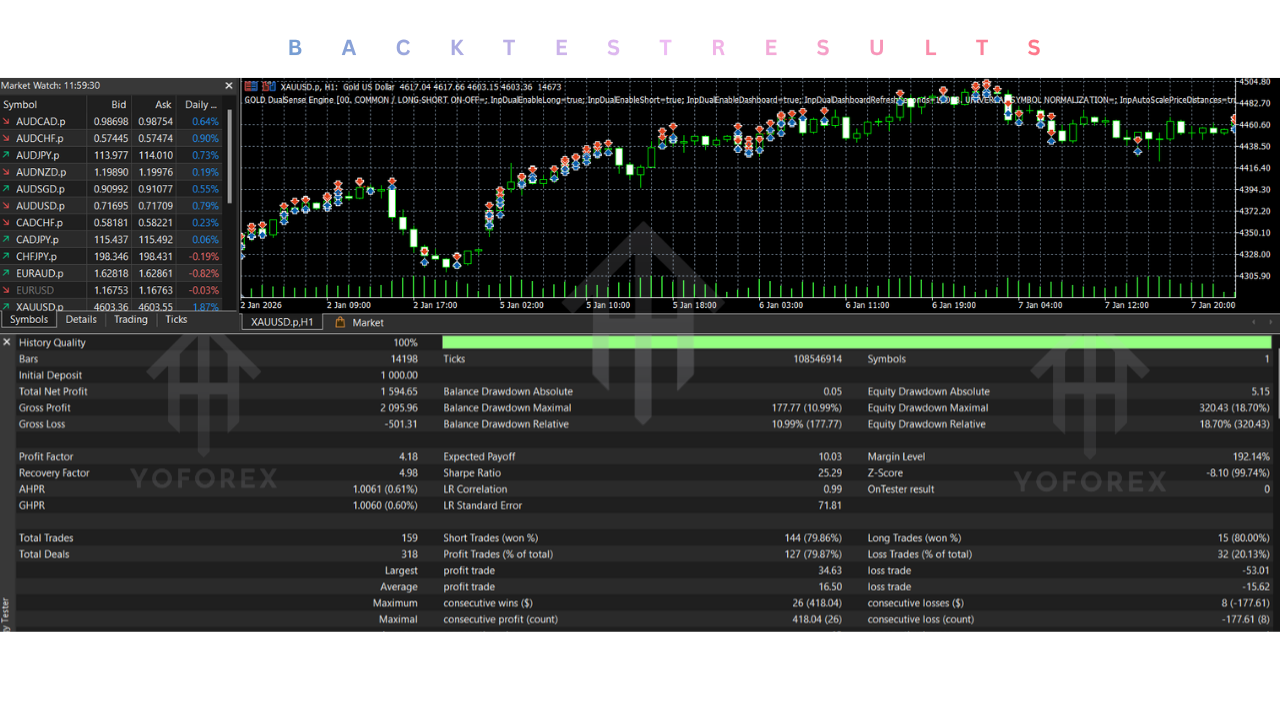Click the Sharpe Ratio value 25.29
The width and height of the screenshot is (1280, 720).
tap(829, 473)
